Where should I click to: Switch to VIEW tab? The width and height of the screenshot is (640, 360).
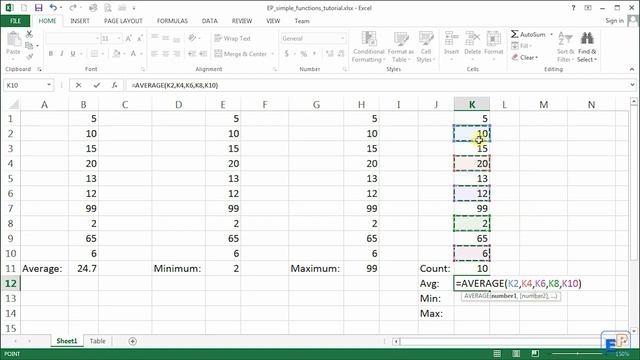pyautogui.click(x=273, y=21)
